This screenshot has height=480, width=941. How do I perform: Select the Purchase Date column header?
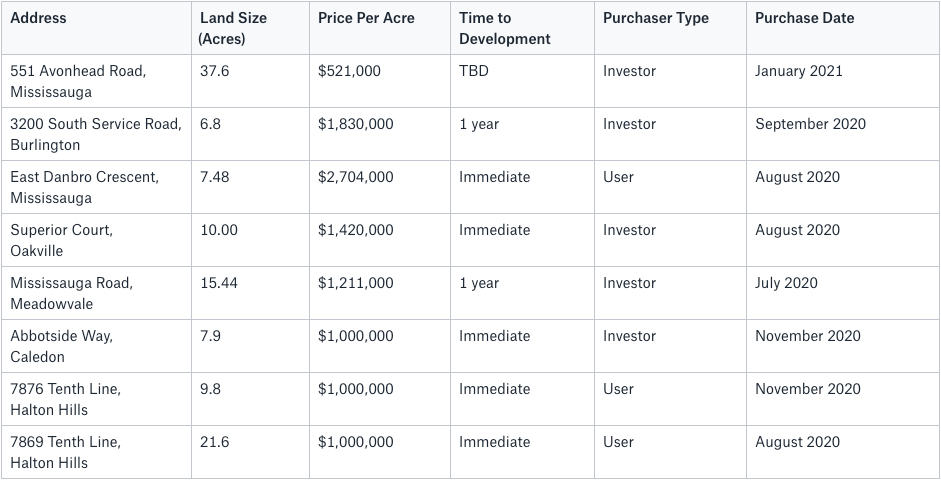pos(843,28)
